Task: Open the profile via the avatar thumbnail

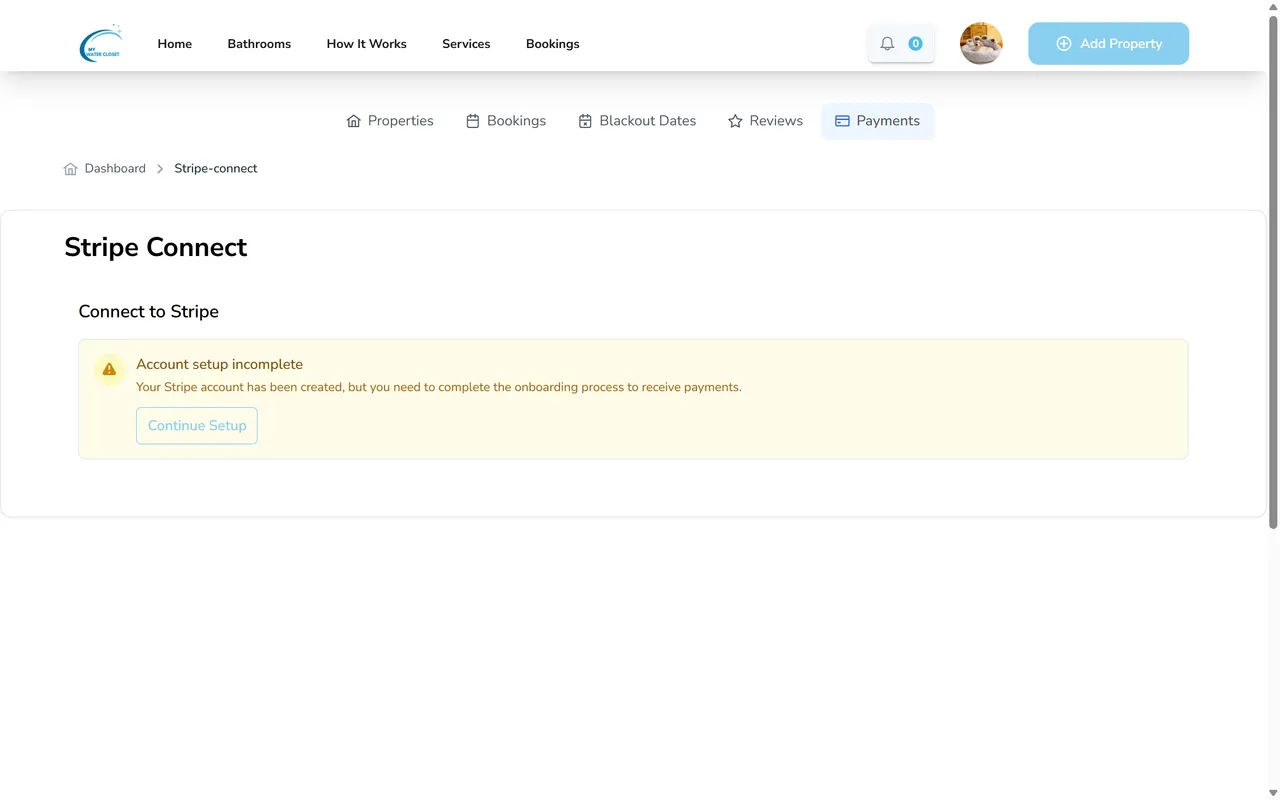Action: click(981, 43)
